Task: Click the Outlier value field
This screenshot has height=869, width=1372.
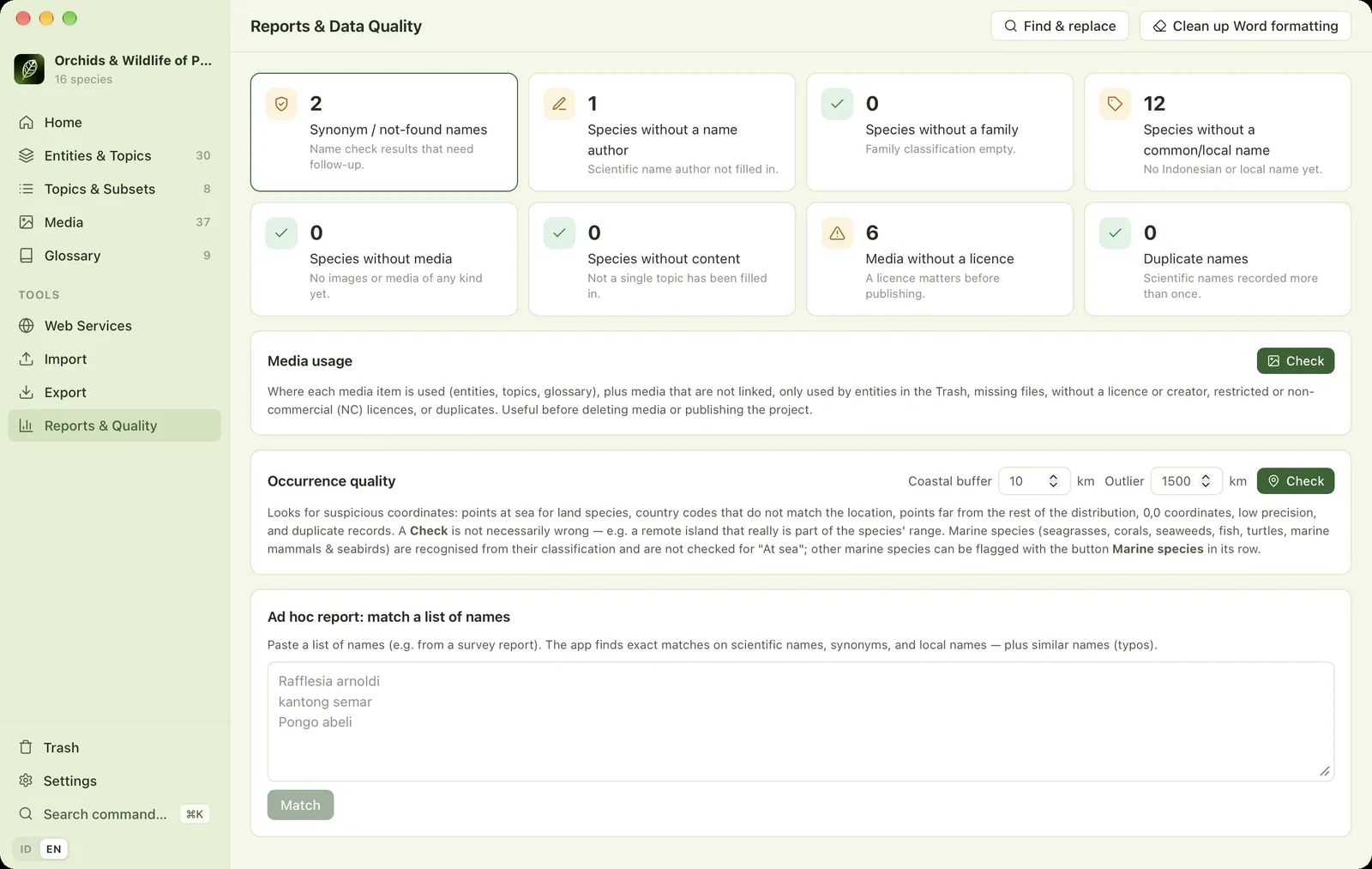Action: (x=1187, y=482)
